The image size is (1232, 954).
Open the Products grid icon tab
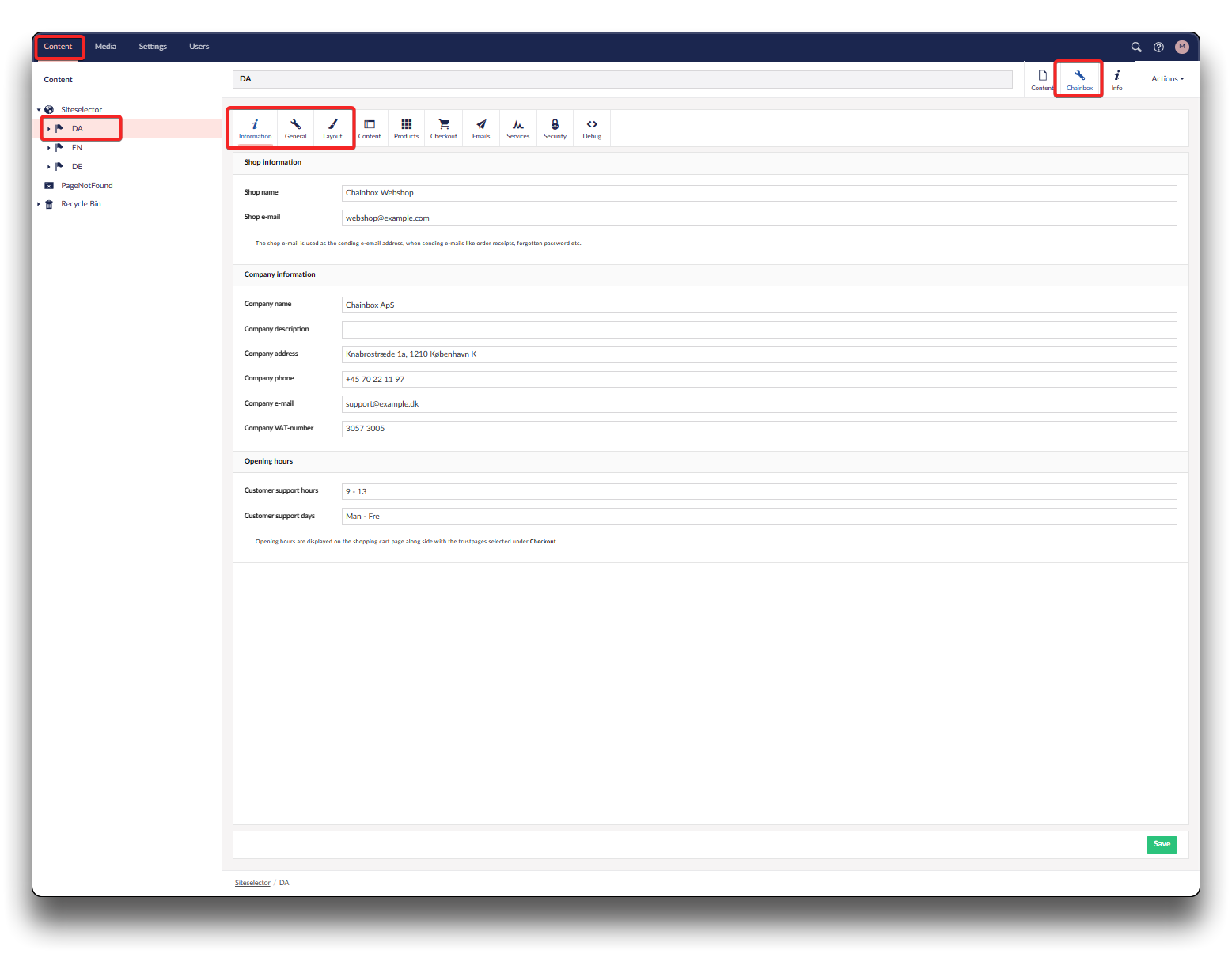coord(406,128)
